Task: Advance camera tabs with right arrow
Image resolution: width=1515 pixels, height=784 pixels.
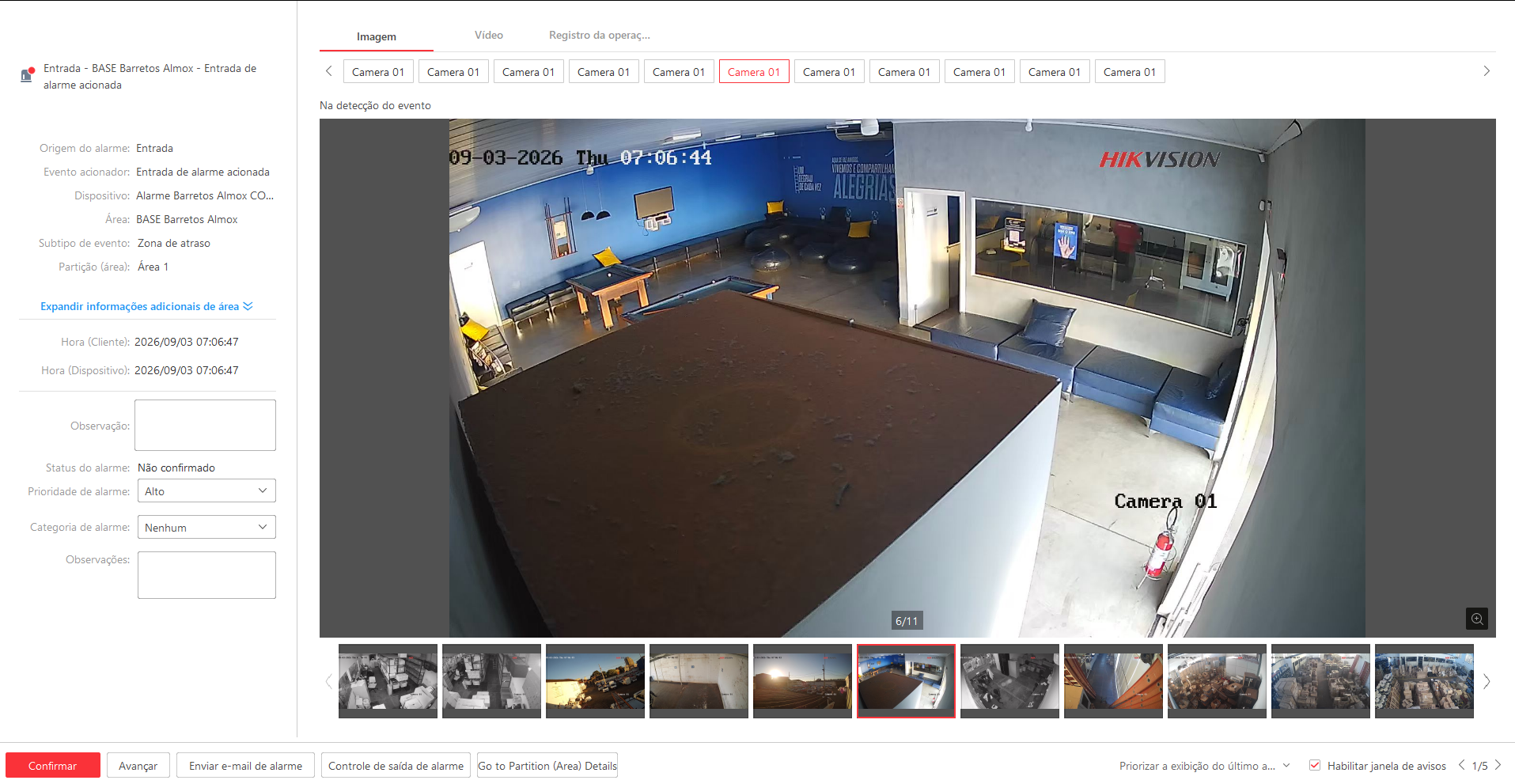Action: [1487, 71]
